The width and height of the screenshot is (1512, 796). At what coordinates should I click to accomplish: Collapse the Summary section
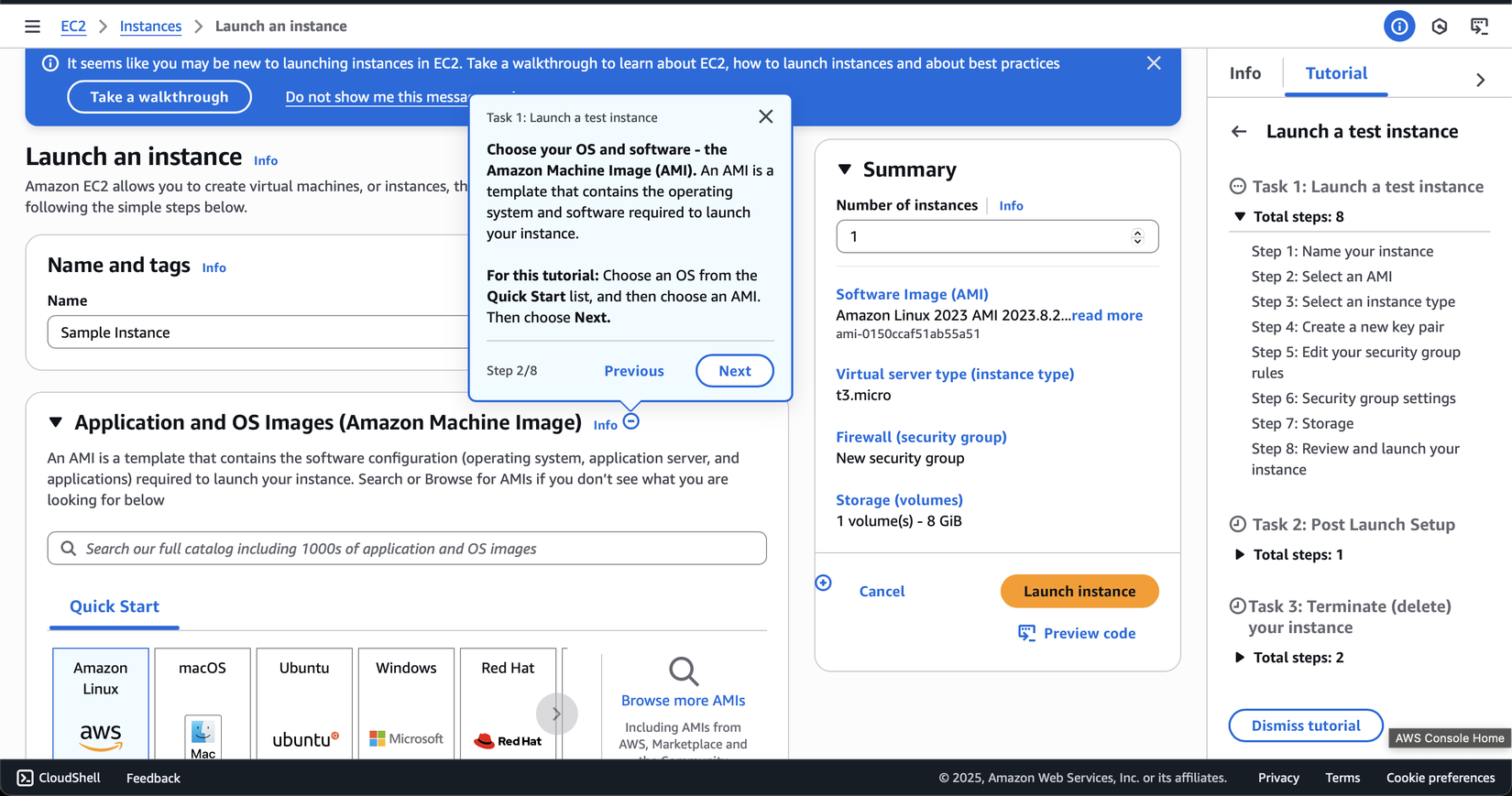(845, 169)
